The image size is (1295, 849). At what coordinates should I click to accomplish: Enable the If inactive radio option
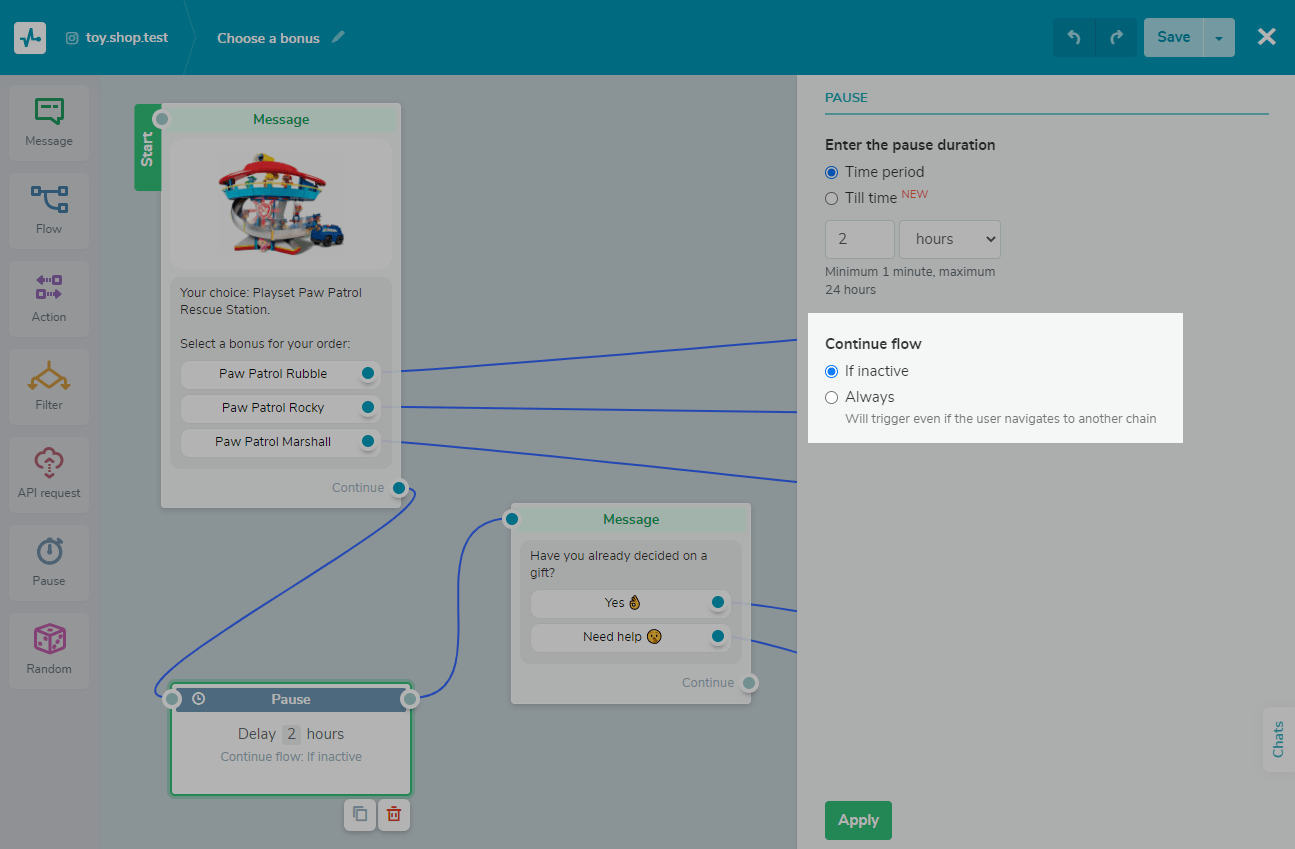pos(832,371)
